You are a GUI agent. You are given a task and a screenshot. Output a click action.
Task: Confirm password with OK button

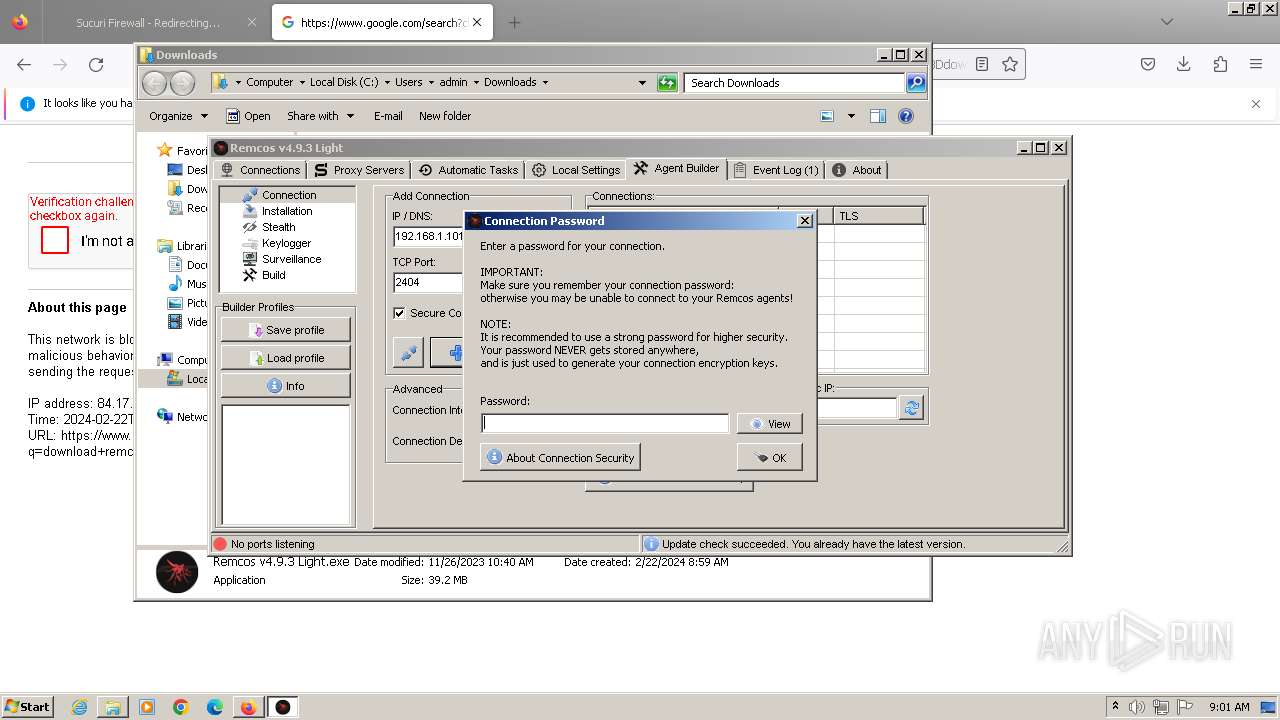(x=769, y=458)
